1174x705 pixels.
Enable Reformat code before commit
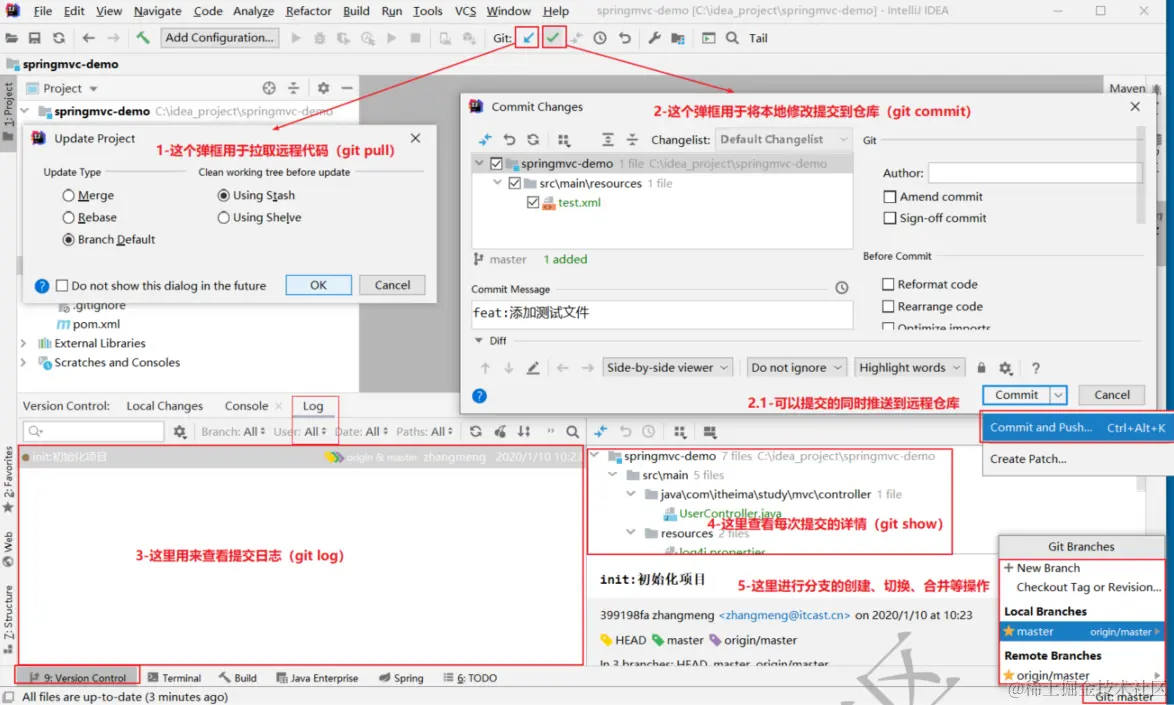888,284
